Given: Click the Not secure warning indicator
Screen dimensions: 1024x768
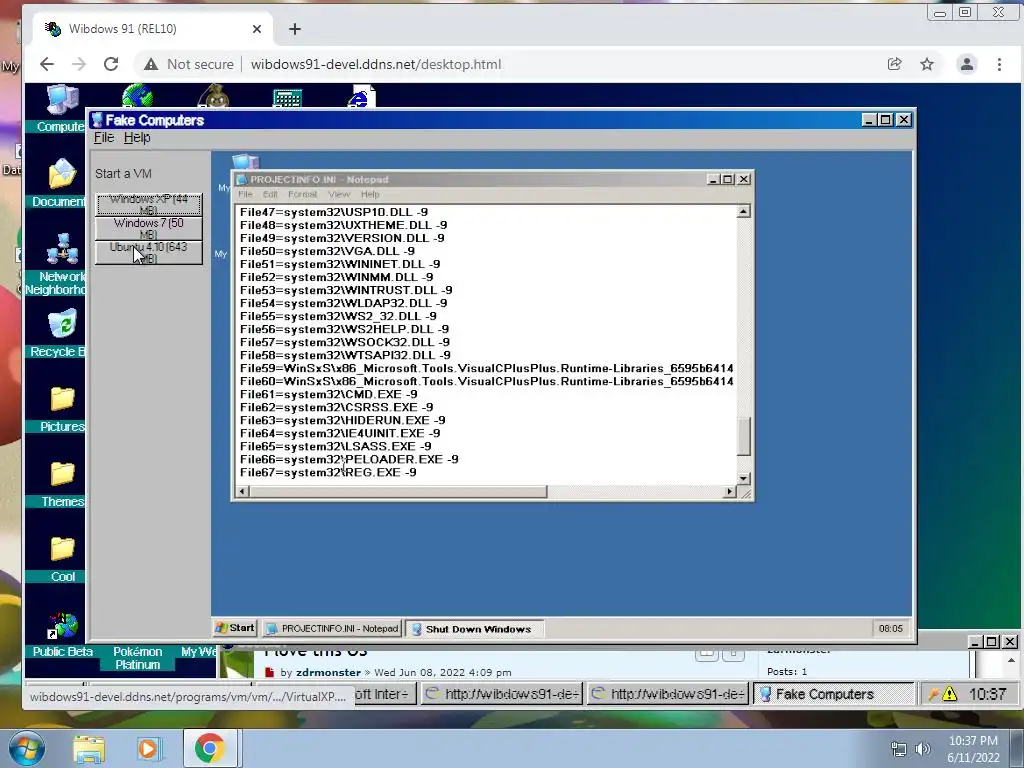Looking at the screenshot, I should coord(189,64).
